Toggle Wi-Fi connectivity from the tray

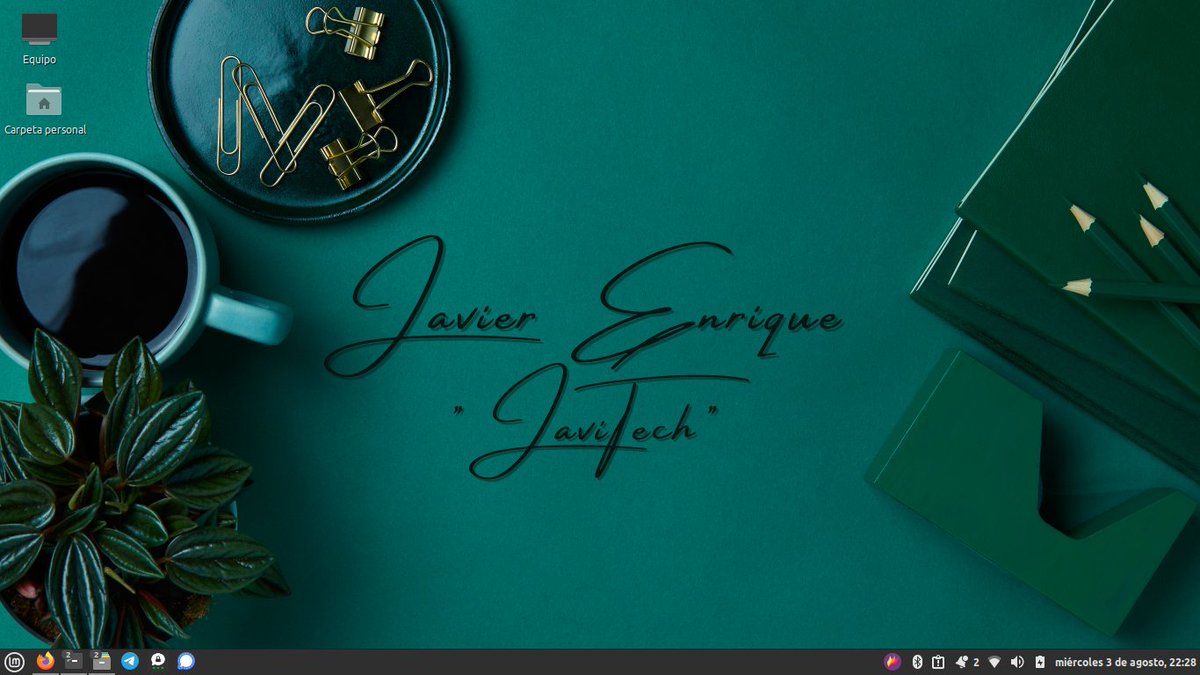point(995,661)
